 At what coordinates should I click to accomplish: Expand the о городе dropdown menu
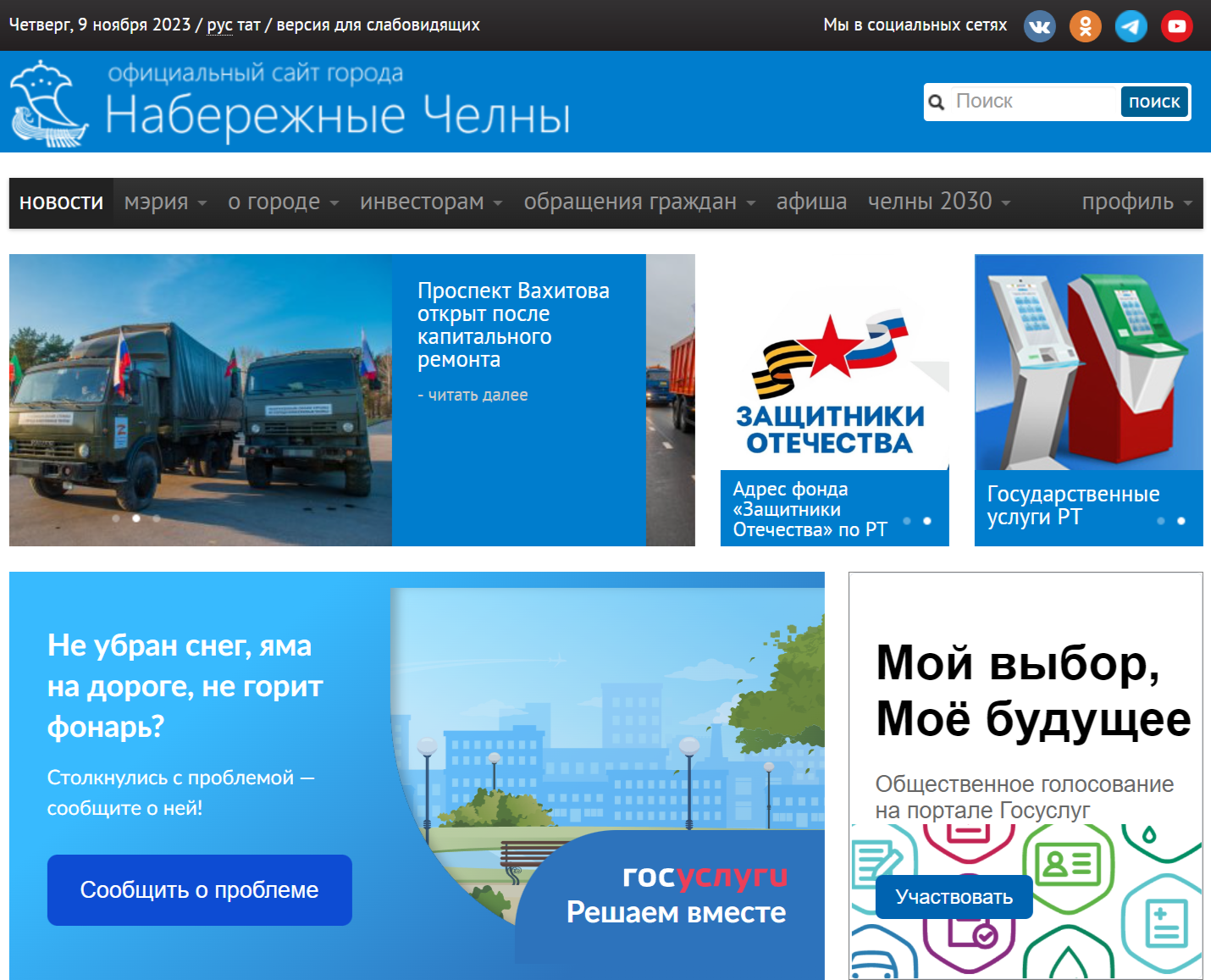[x=283, y=202]
